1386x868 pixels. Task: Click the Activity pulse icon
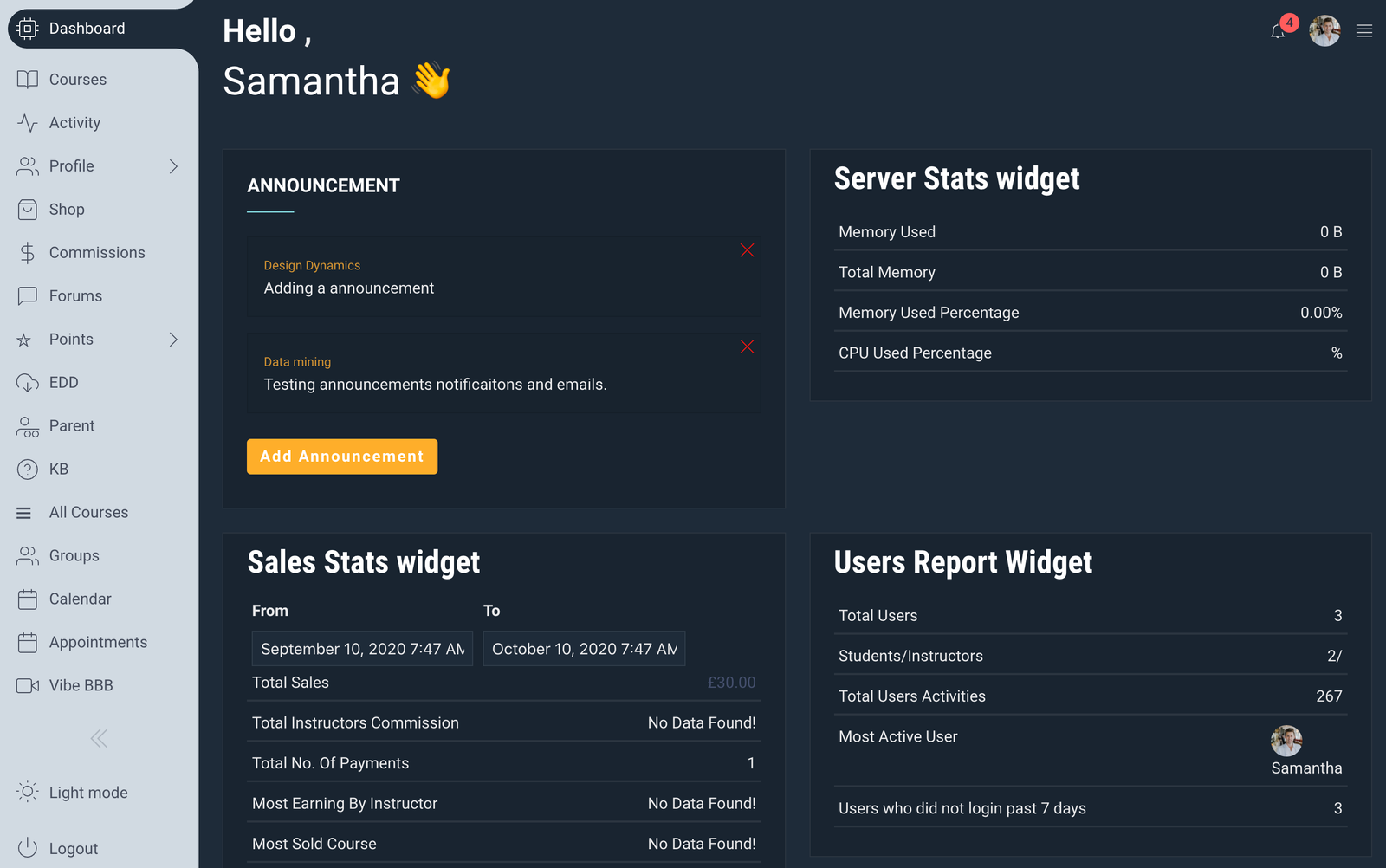(28, 123)
